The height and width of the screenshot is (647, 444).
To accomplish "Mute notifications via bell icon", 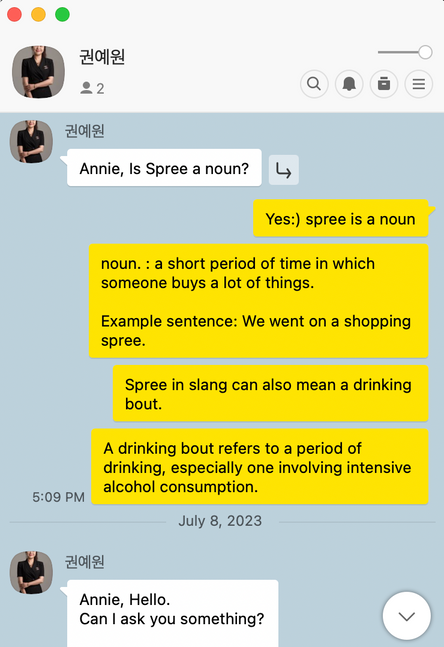I will (x=349, y=84).
